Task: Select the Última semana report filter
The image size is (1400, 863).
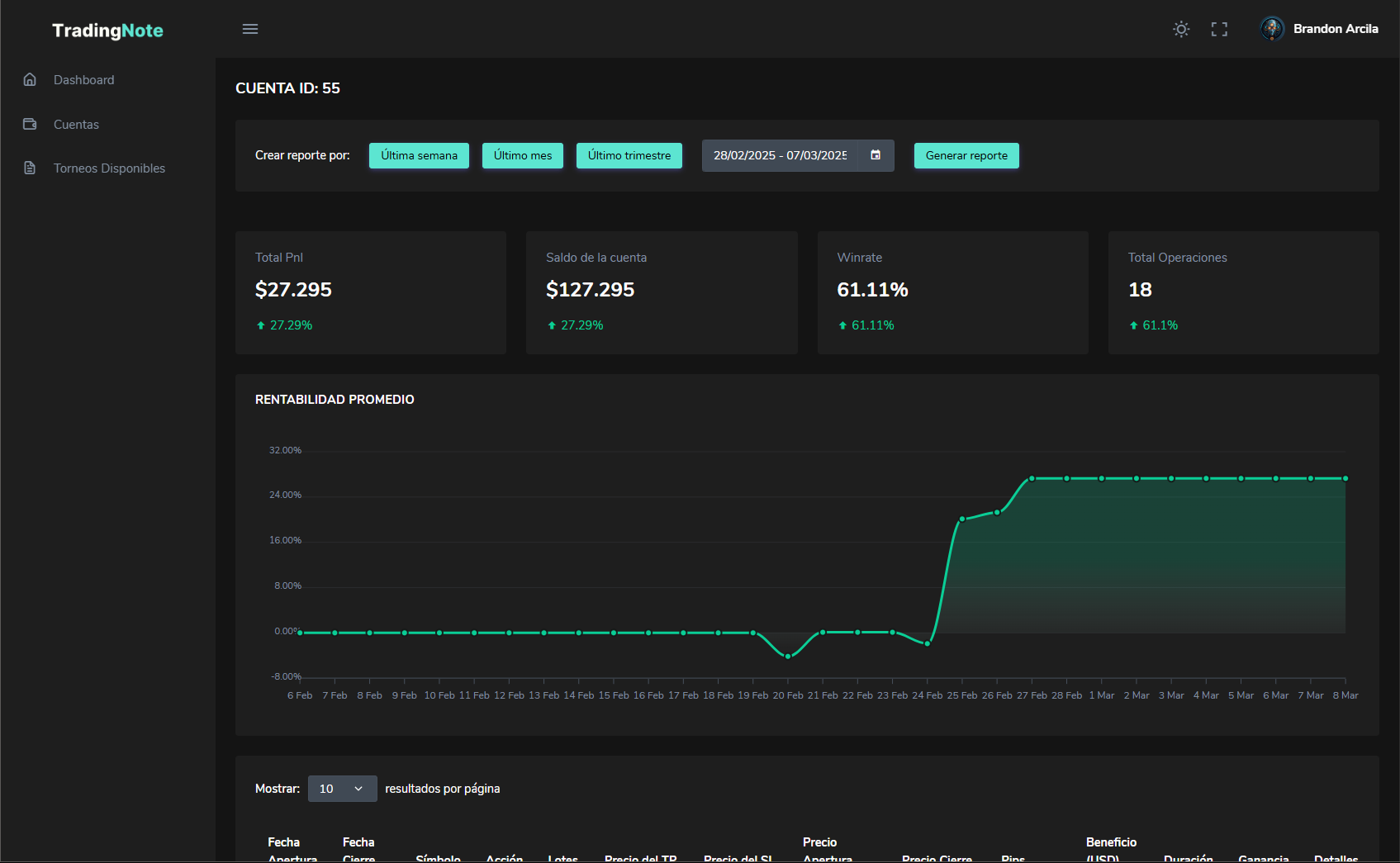Action: [419, 155]
